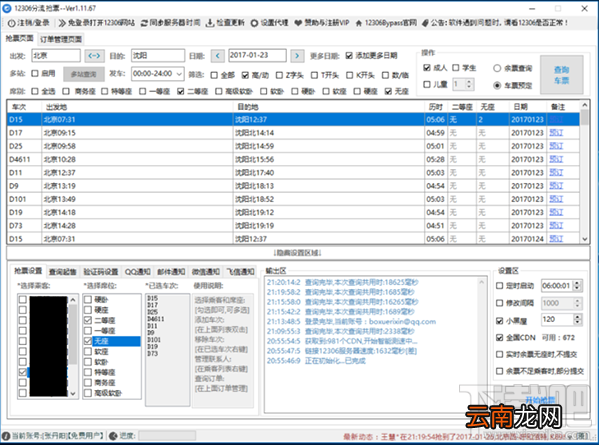Click the 目的 station input field

tap(158, 56)
